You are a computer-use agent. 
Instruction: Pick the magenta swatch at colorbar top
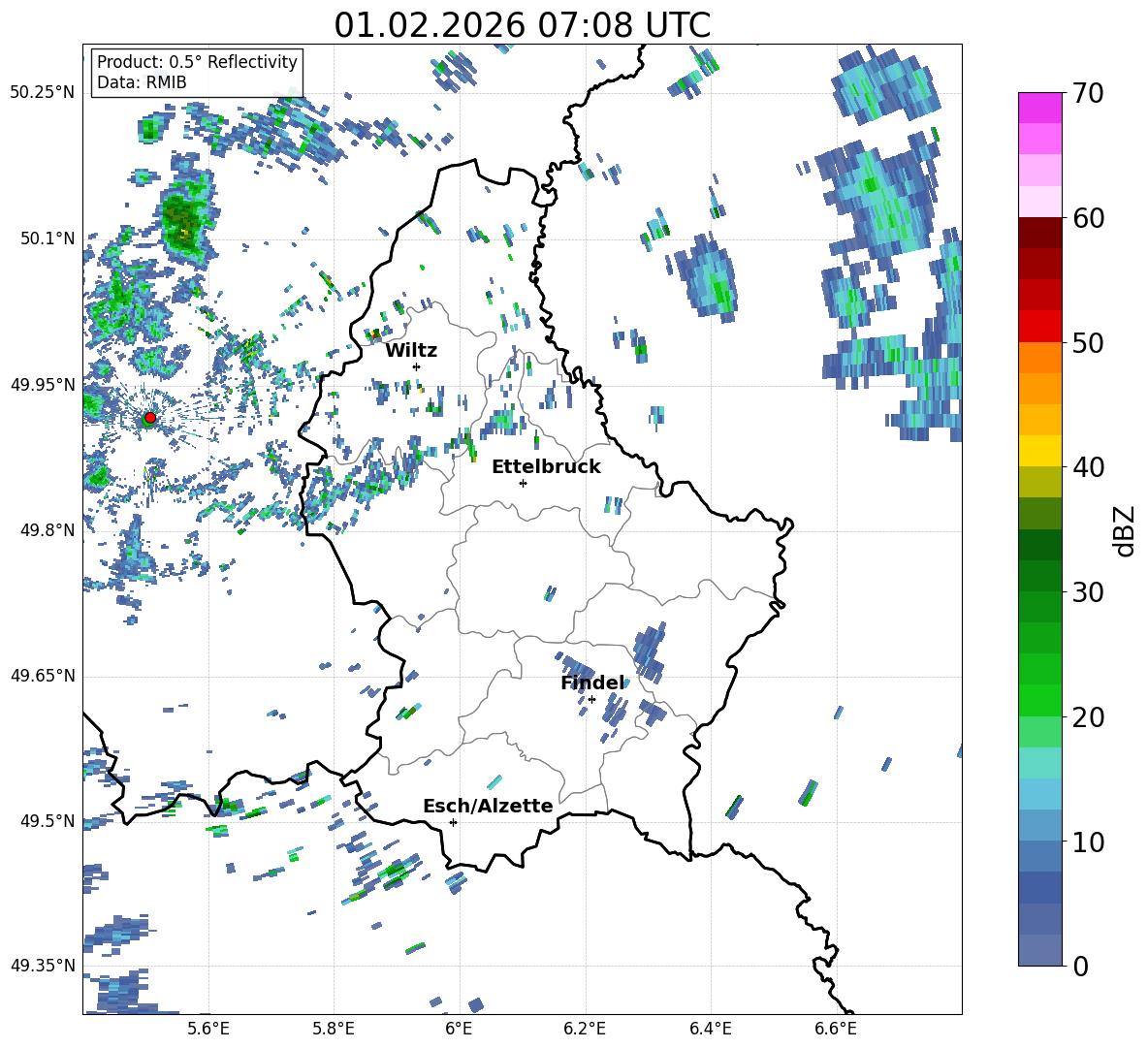1039,109
